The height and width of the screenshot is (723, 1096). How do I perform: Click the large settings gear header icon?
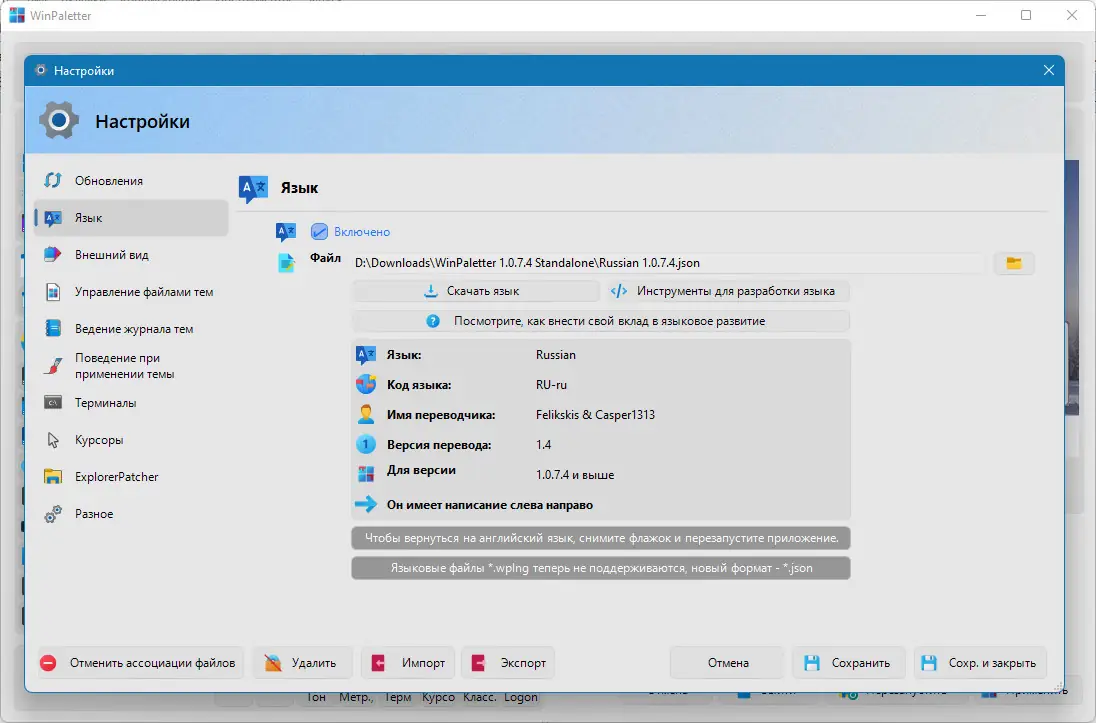(x=59, y=121)
